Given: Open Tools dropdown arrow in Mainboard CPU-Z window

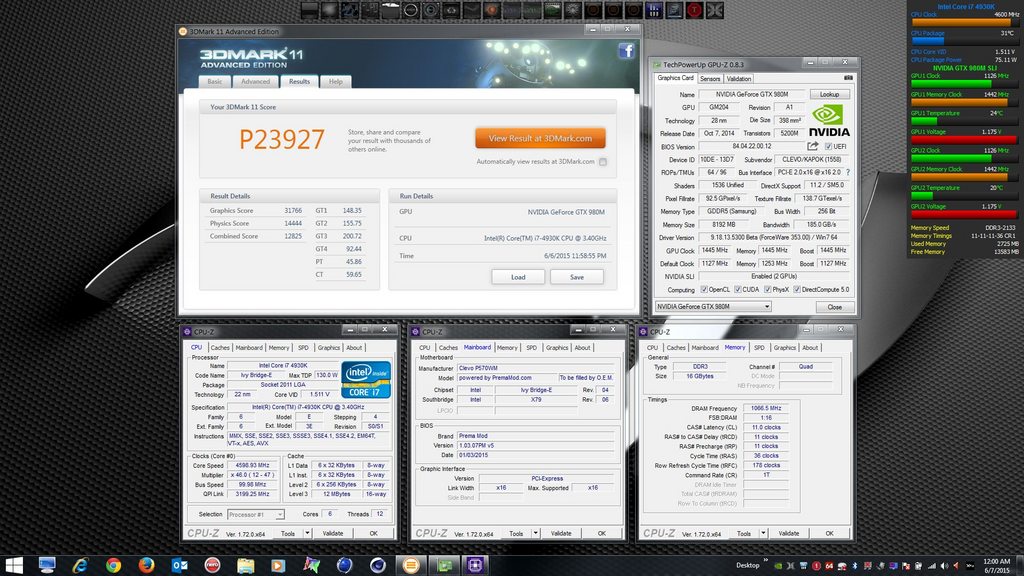Looking at the screenshot, I should (x=536, y=534).
